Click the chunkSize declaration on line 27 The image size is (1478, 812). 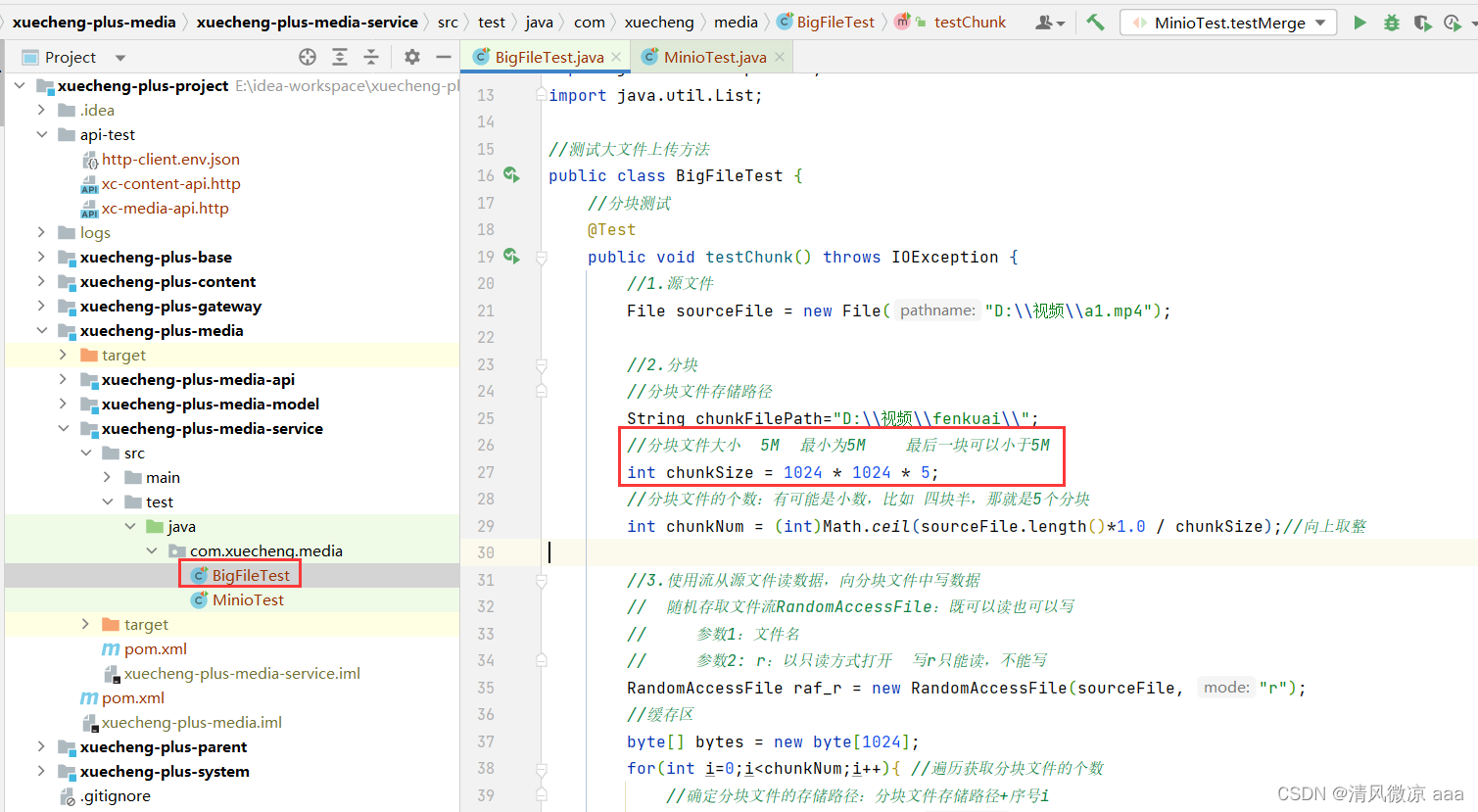click(783, 472)
